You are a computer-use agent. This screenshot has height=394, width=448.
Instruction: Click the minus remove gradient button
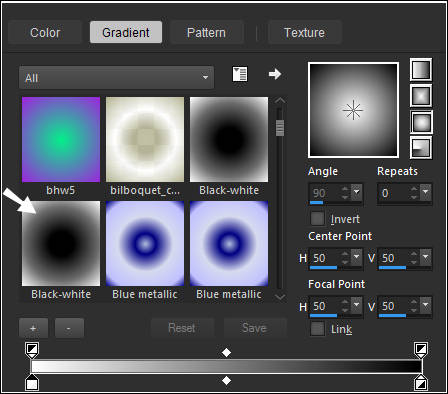point(69,328)
